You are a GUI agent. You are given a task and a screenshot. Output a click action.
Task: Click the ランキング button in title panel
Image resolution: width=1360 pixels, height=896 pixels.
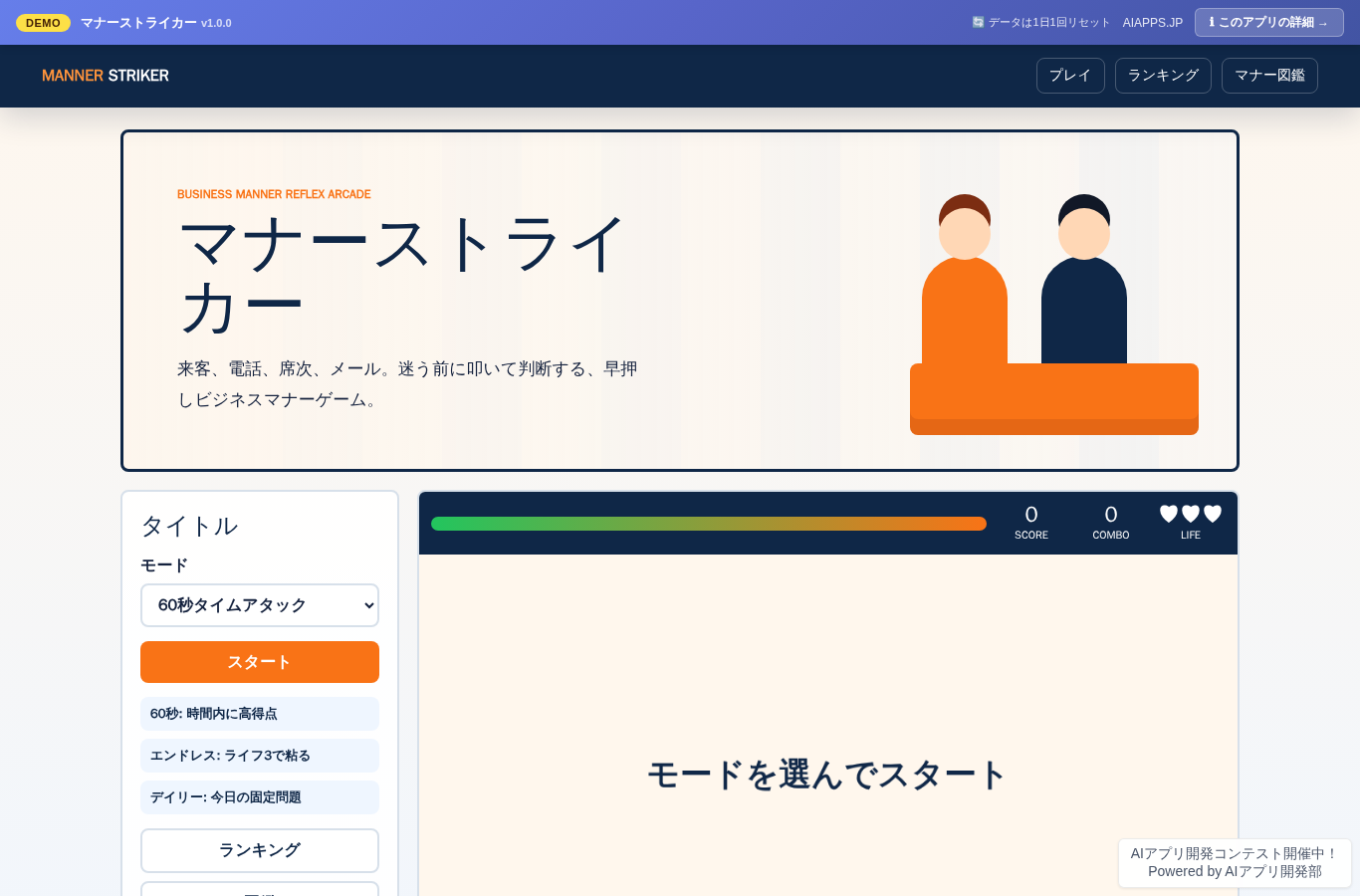[x=260, y=850]
